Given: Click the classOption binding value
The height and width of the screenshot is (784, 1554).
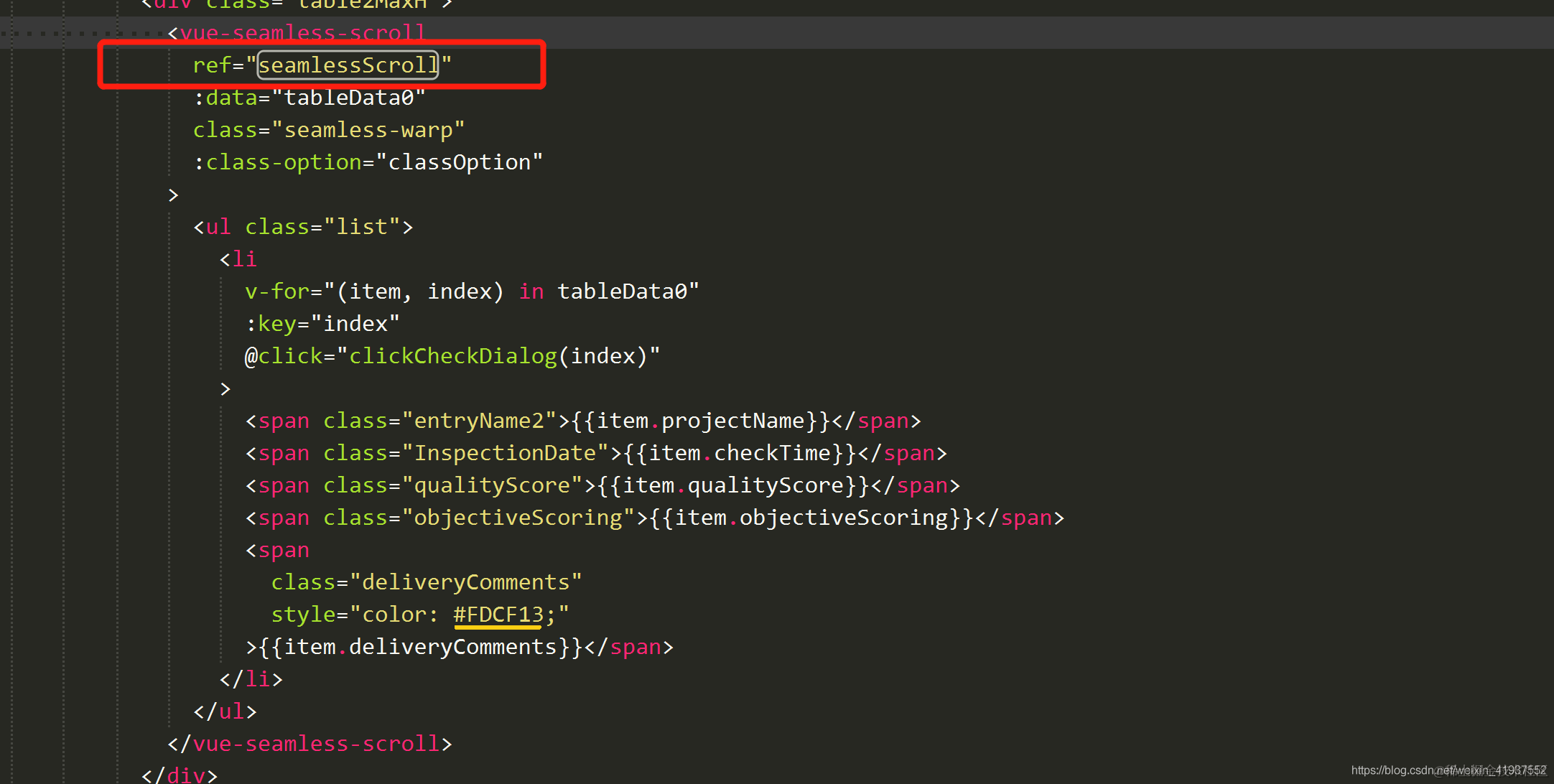Looking at the screenshot, I should (x=459, y=162).
